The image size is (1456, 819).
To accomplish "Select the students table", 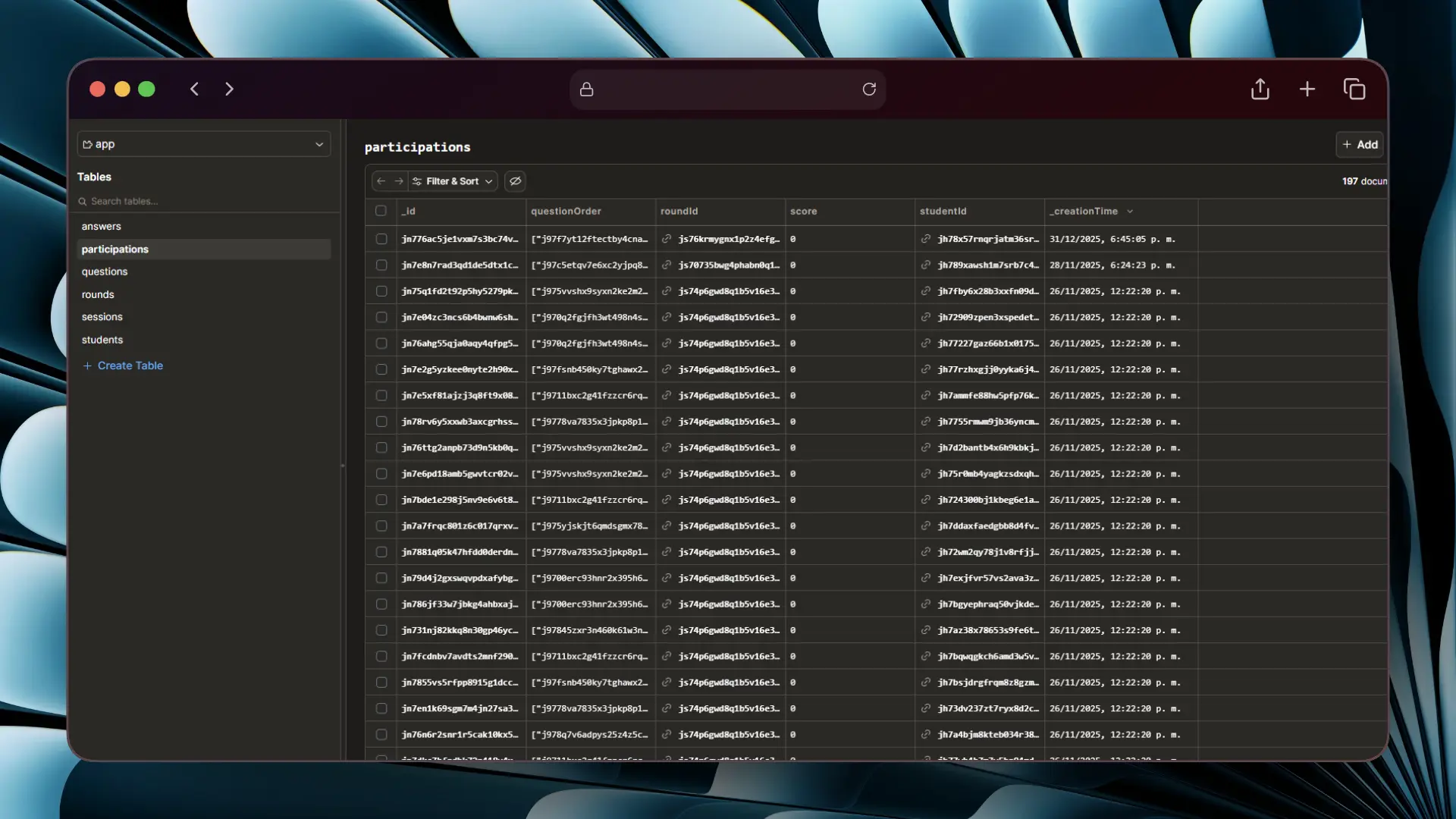I will click(x=102, y=340).
